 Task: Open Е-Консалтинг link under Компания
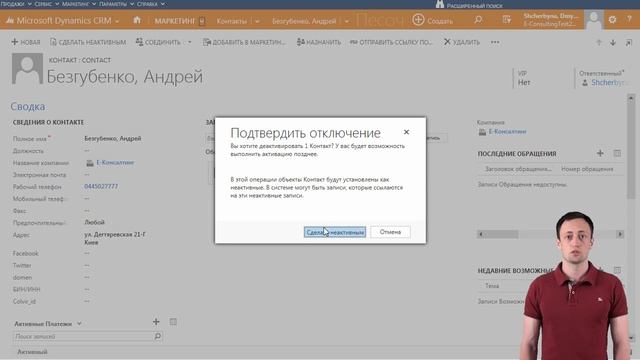click(x=507, y=131)
